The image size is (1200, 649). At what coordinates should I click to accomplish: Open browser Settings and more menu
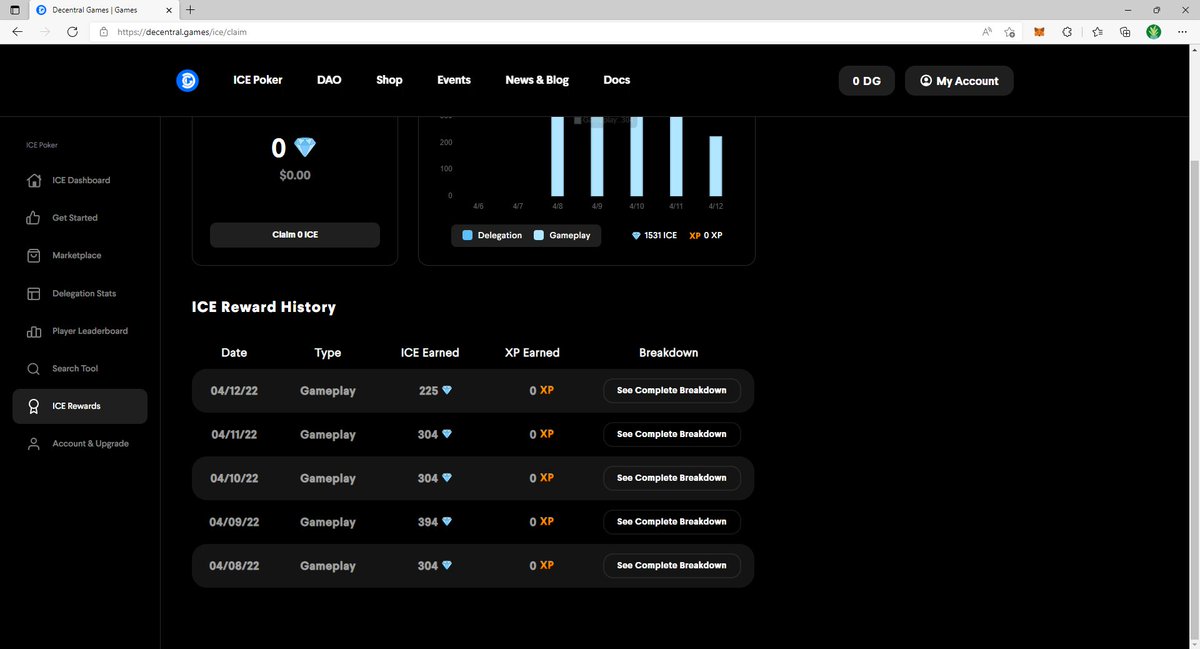(1182, 32)
